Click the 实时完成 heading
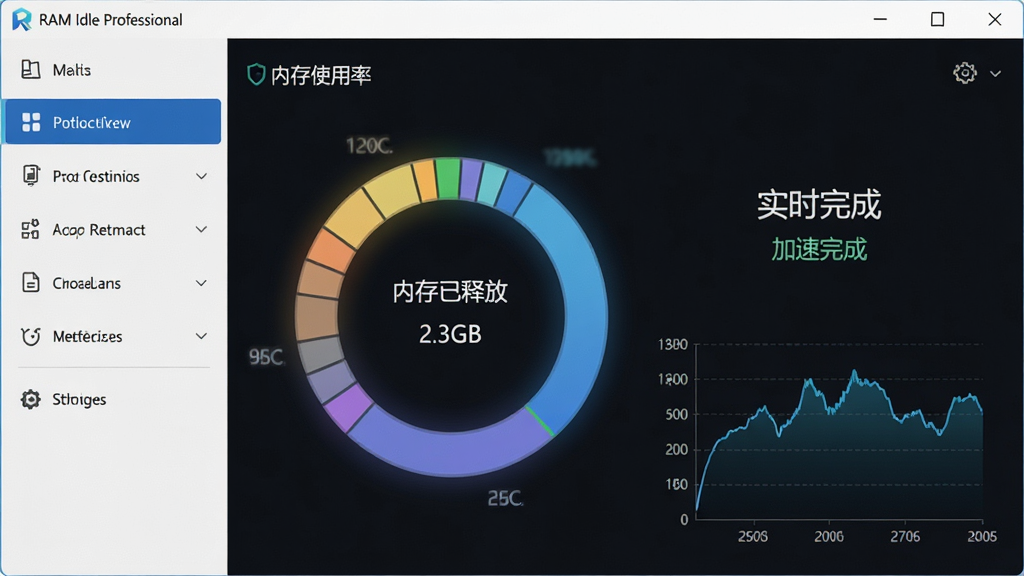The height and width of the screenshot is (576, 1024). point(819,204)
